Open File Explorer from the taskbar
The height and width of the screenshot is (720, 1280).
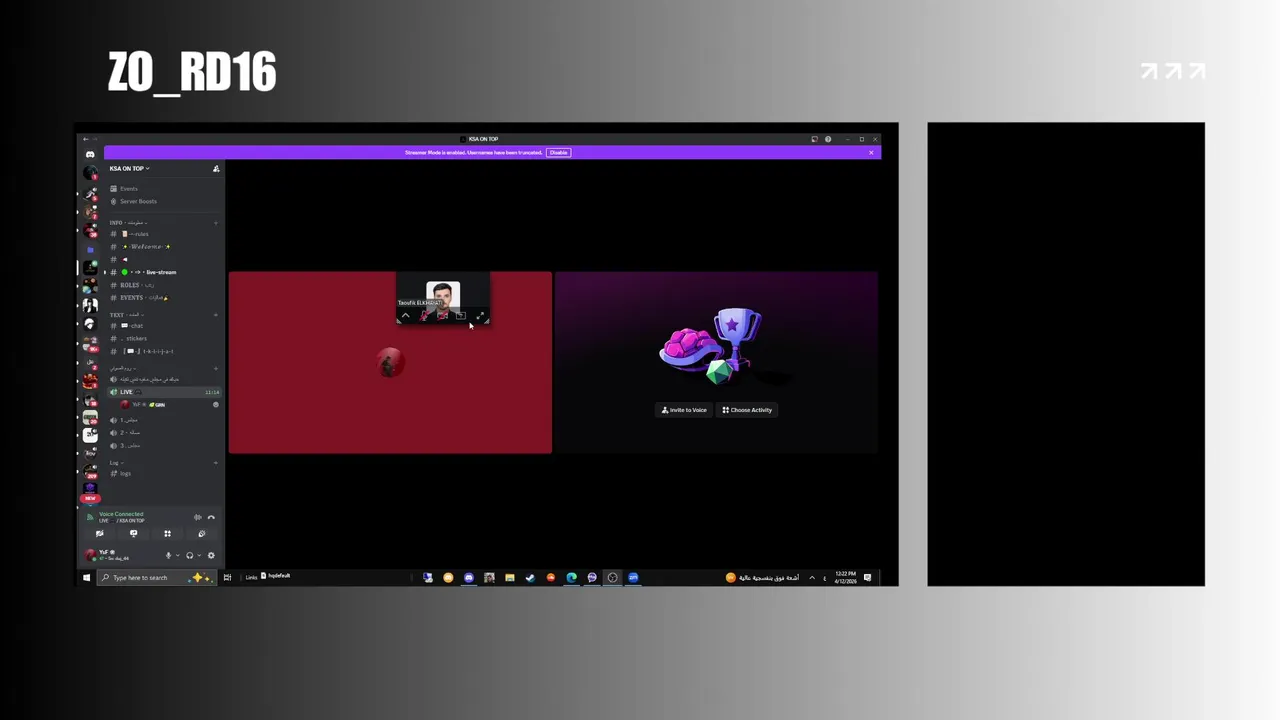click(510, 577)
